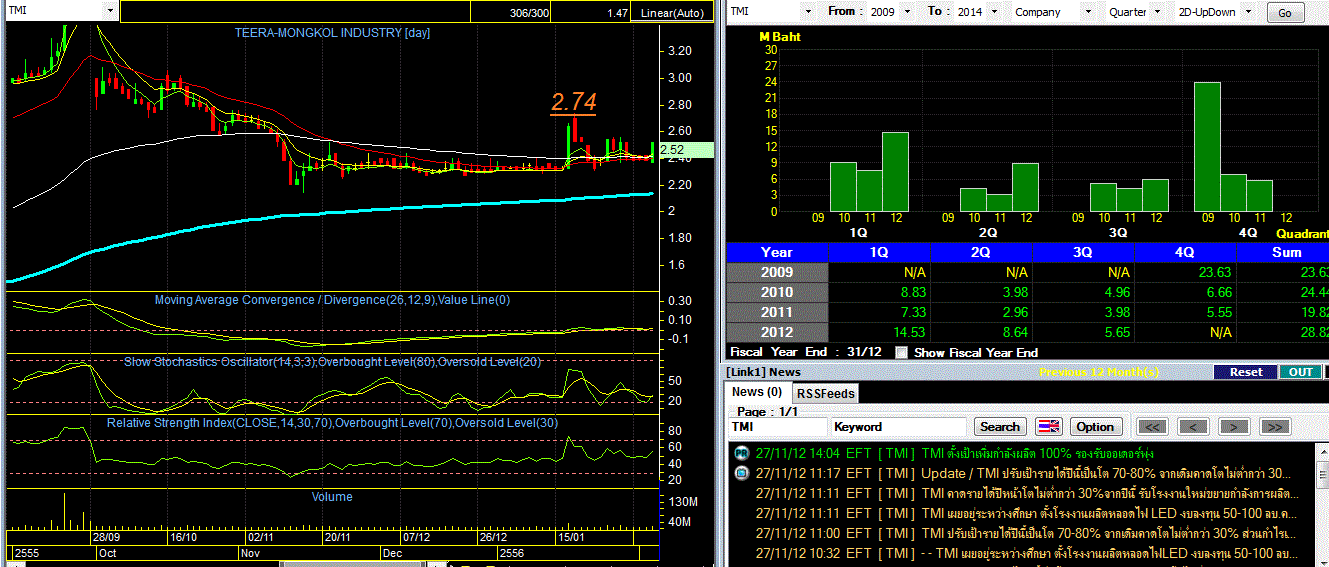Click the TV icon of 11:17 news

tap(741, 473)
